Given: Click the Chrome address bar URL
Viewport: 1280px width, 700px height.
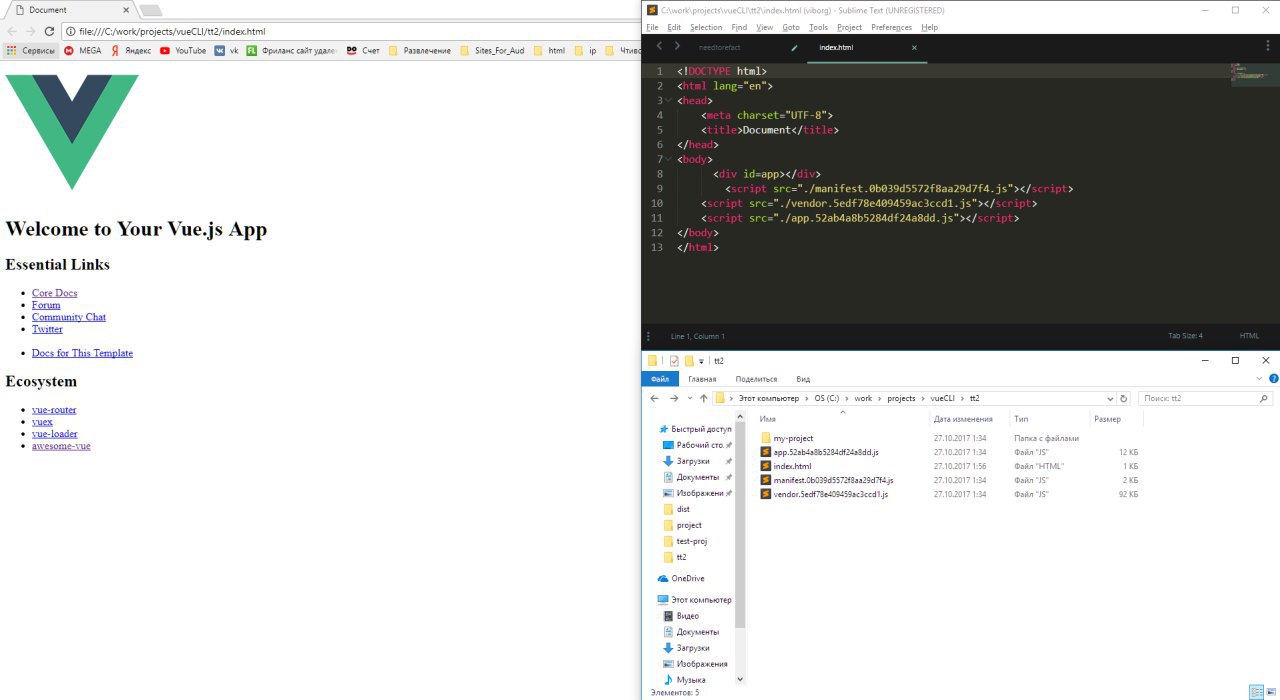Looking at the screenshot, I should (172, 32).
